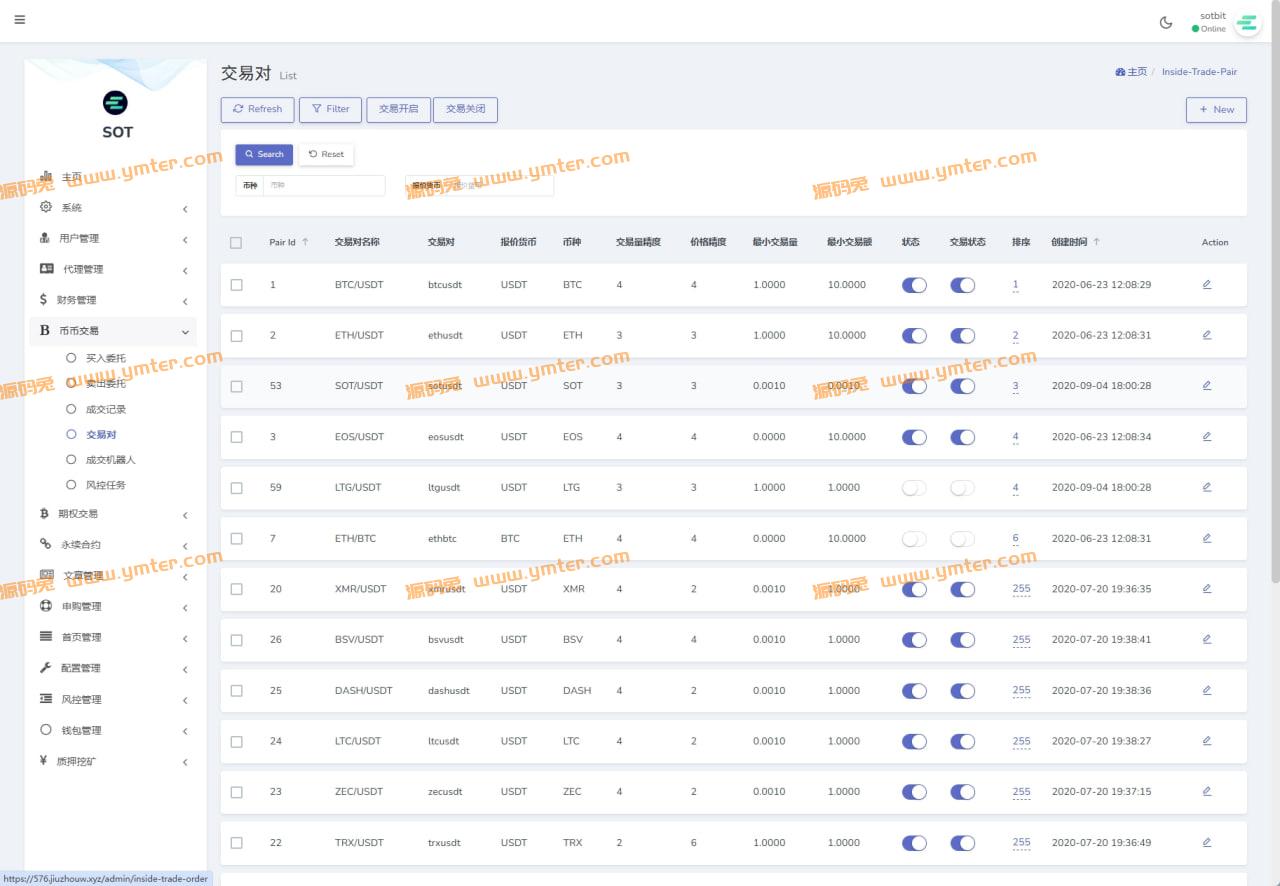
Task: Edit the EOS/USDT row pencil icon
Action: [1207, 436]
